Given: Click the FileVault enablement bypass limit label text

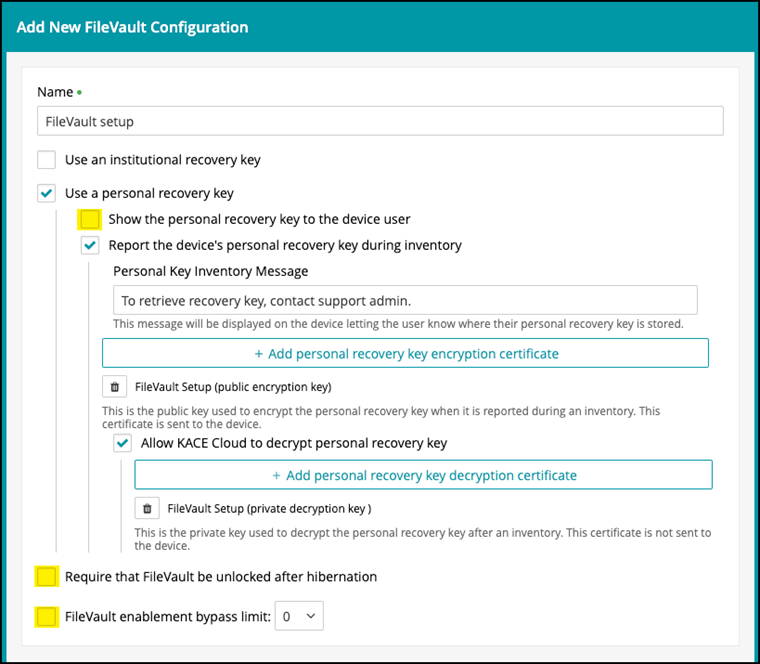Looking at the screenshot, I should [168, 617].
